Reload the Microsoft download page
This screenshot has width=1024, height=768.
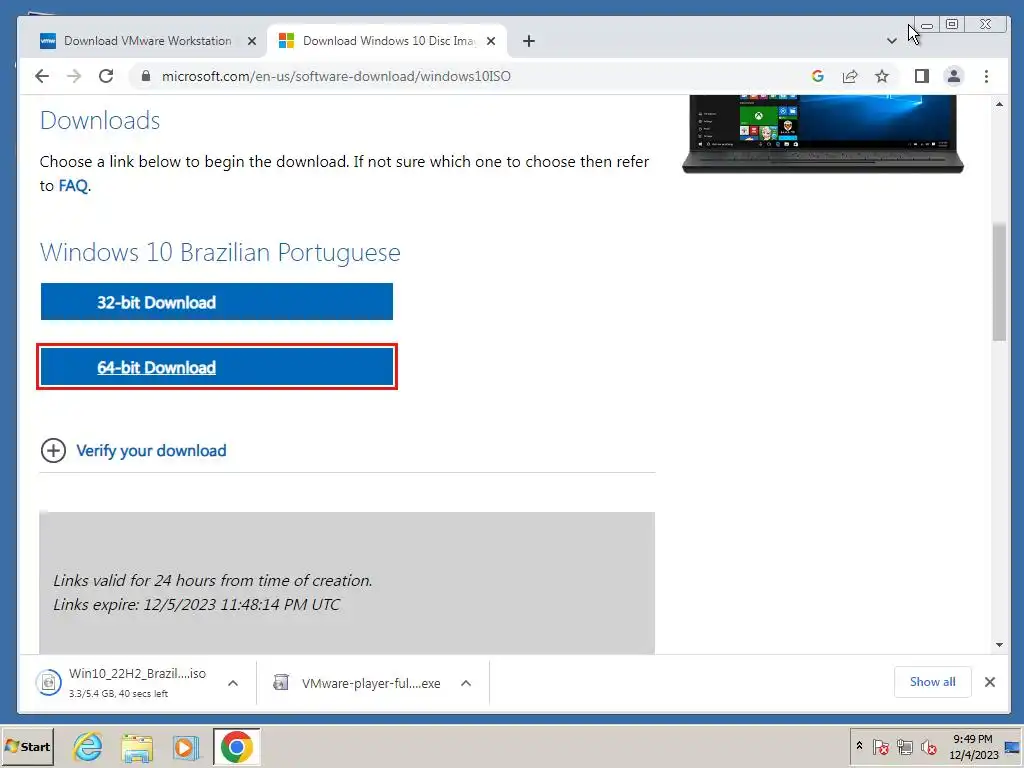tap(106, 76)
